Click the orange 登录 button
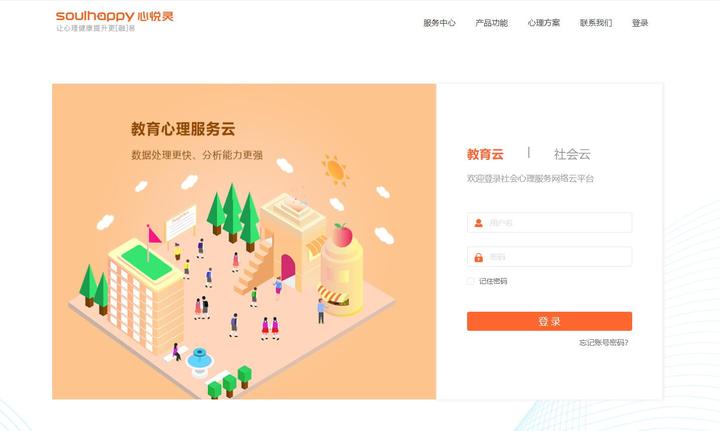Screen dimensions: 720x431 (x=549, y=321)
